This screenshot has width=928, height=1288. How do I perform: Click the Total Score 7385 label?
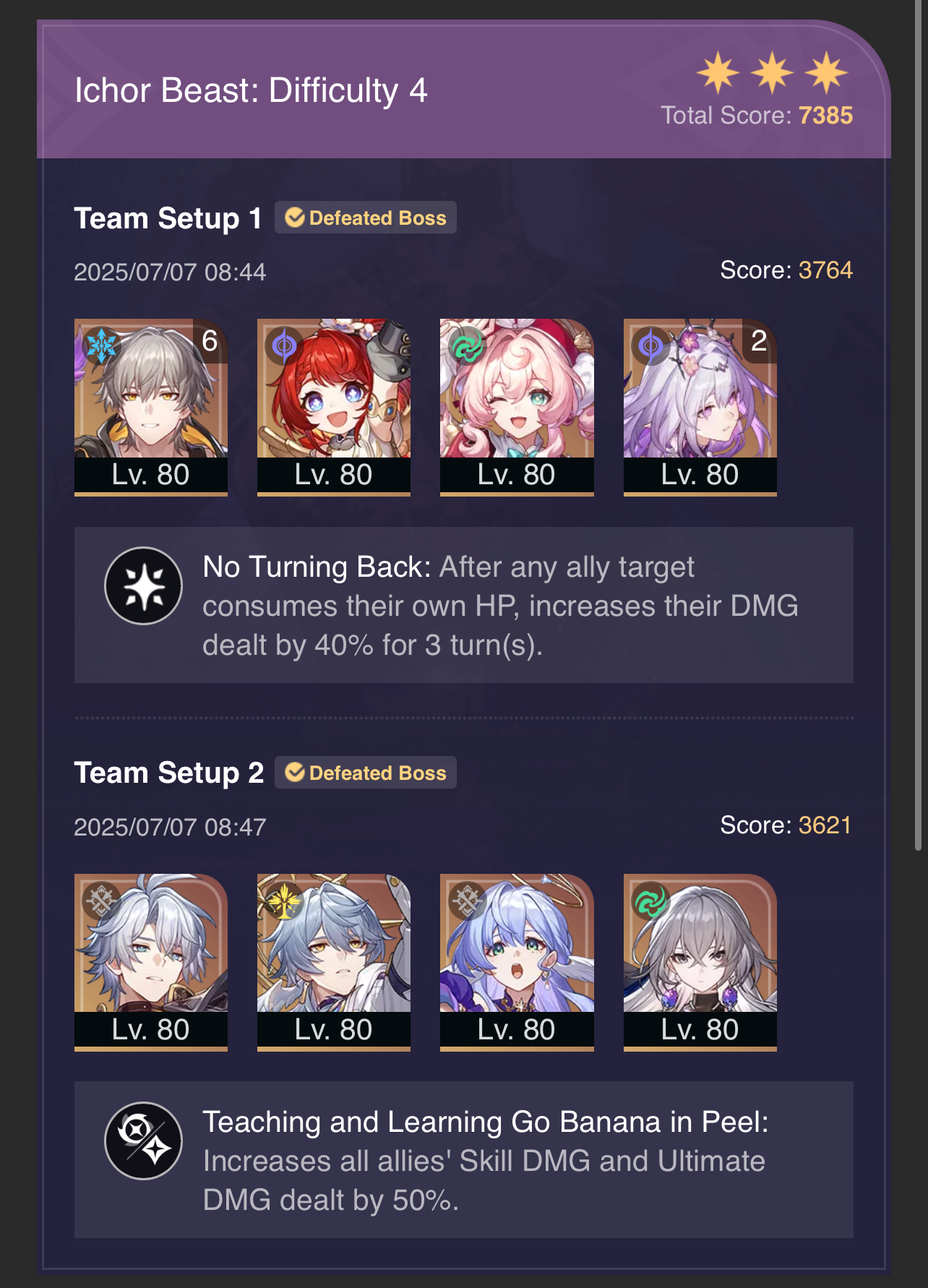[757, 116]
